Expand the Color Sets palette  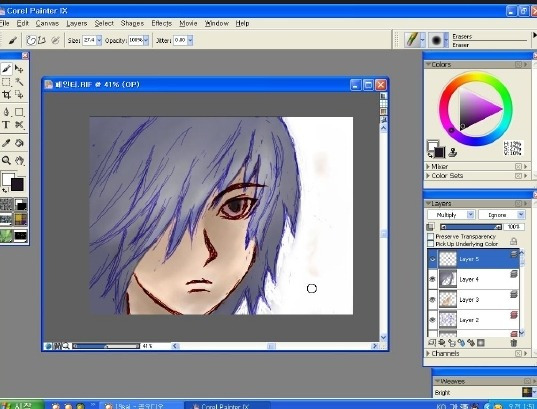[428, 176]
